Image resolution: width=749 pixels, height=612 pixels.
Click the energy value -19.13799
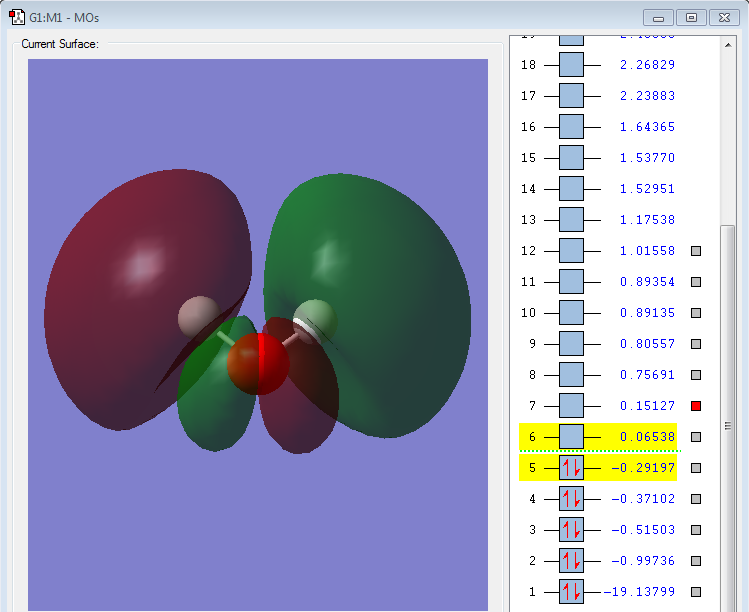click(641, 592)
